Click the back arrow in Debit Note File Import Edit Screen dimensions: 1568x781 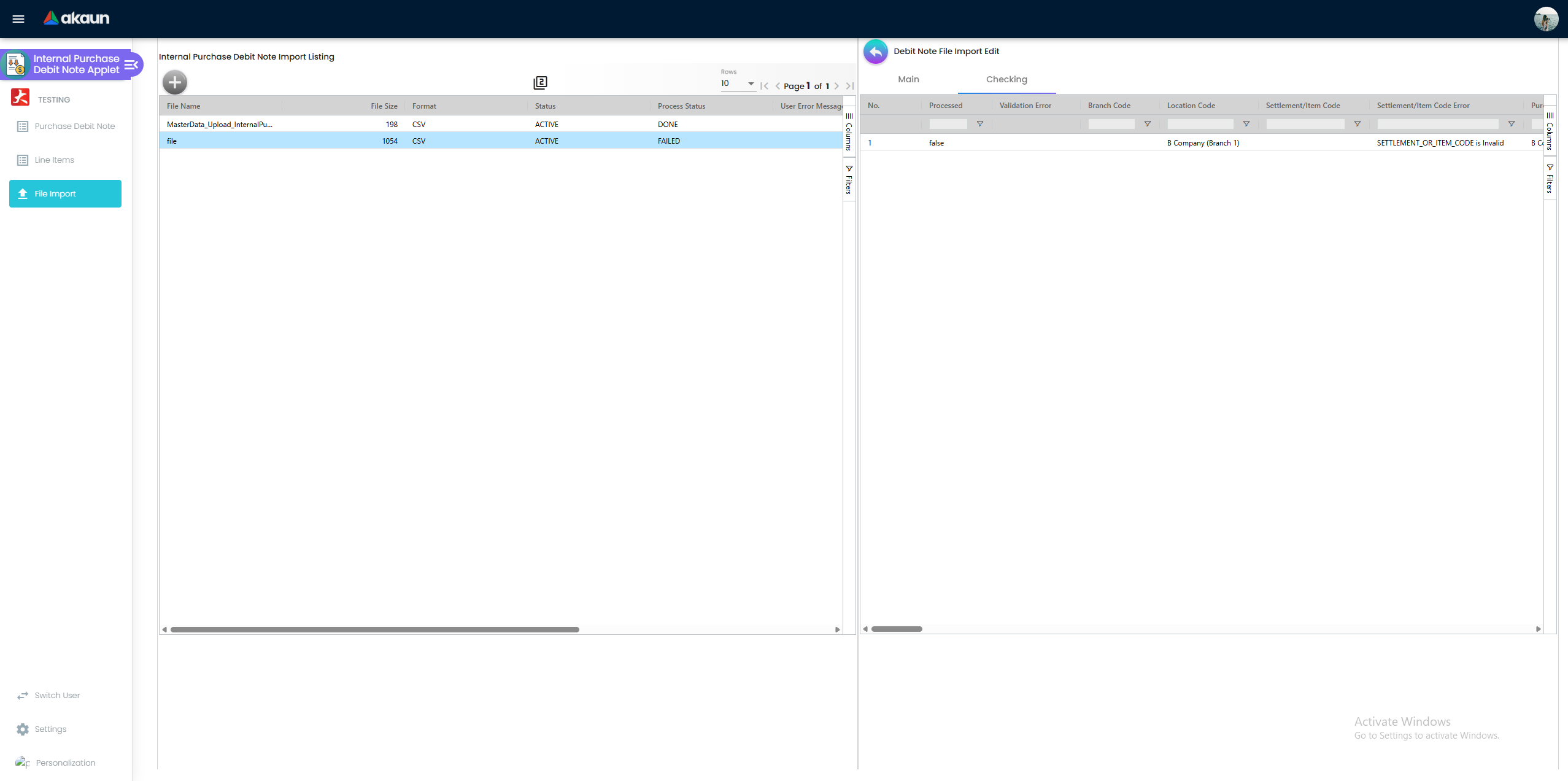coord(876,52)
